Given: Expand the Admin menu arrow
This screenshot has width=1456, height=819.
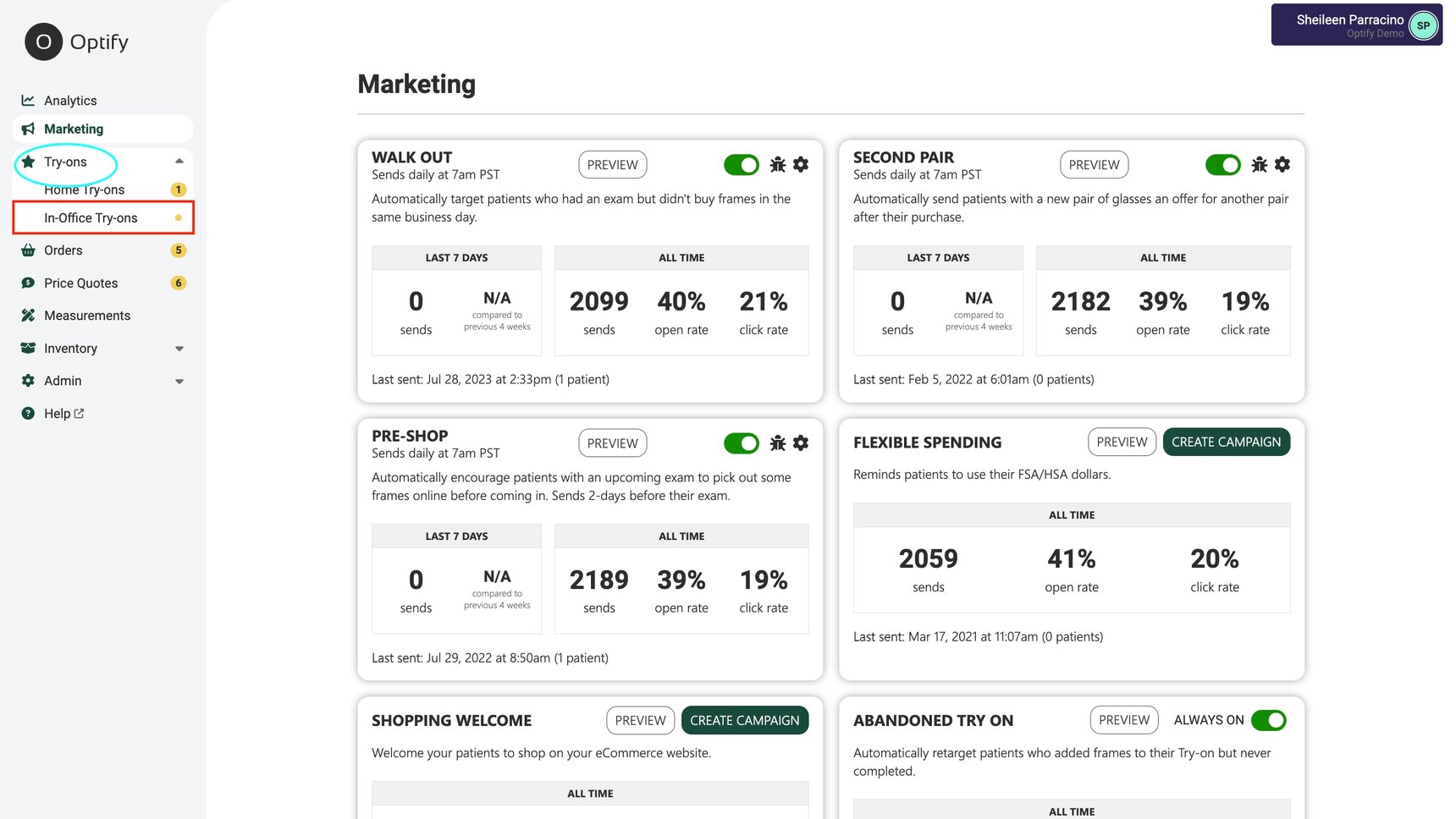Looking at the screenshot, I should coord(179,382).
